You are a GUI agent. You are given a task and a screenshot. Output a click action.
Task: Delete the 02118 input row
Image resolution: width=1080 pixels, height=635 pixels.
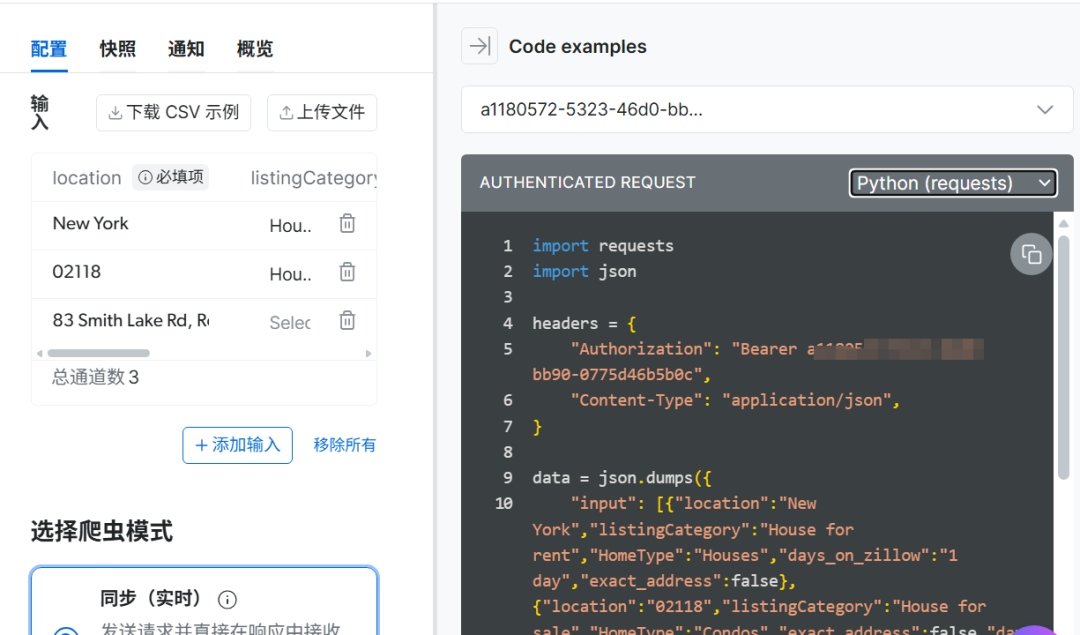click(347, 272)
